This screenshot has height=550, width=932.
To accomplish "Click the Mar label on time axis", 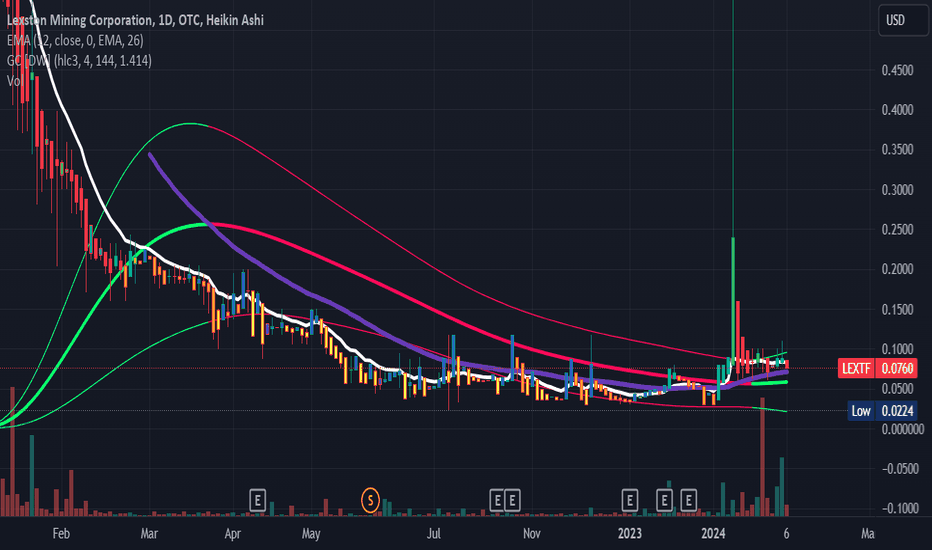I will point(149,533).
